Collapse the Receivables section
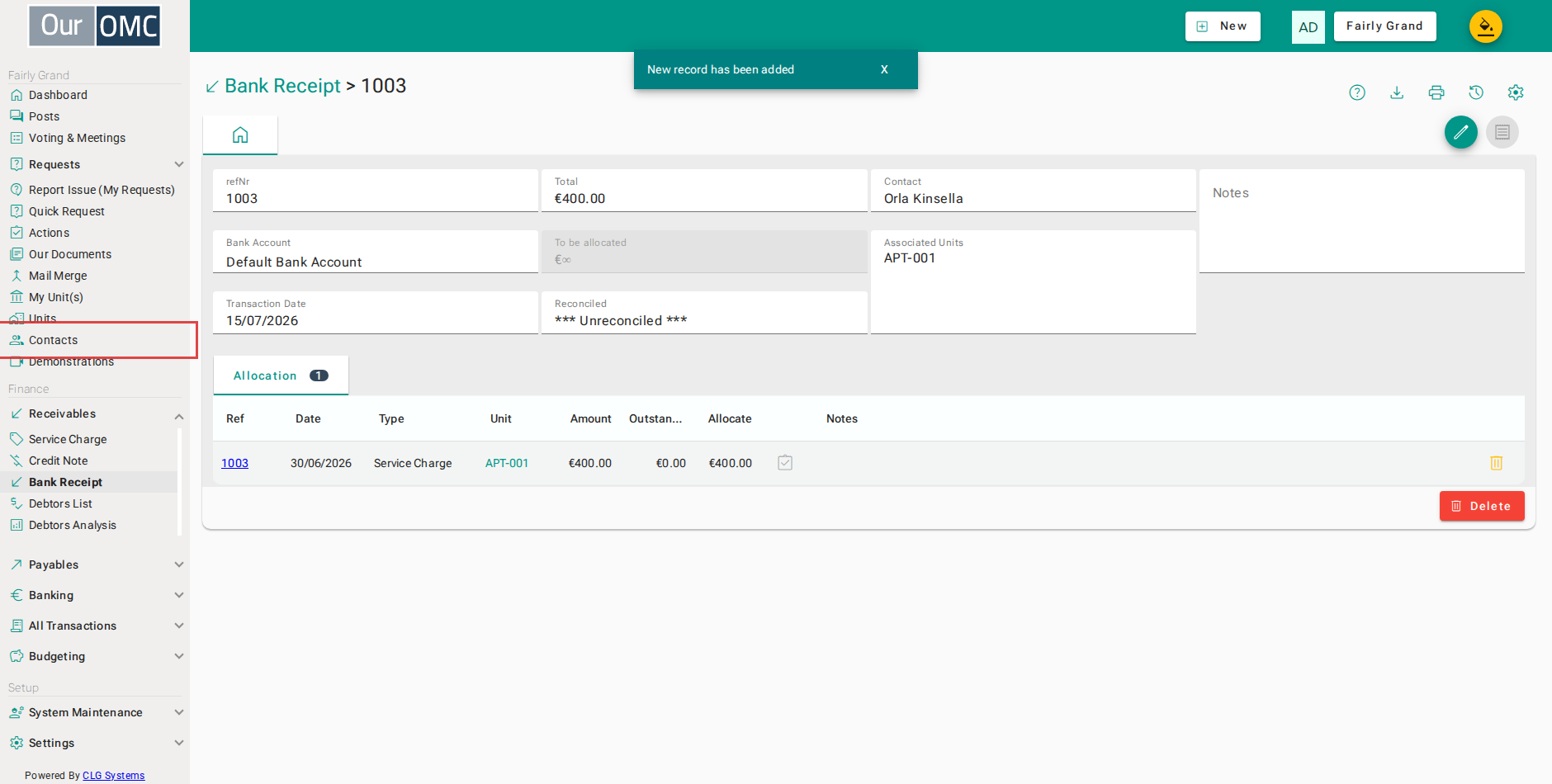Screen dimensions: 1552x784 point(179,416)
